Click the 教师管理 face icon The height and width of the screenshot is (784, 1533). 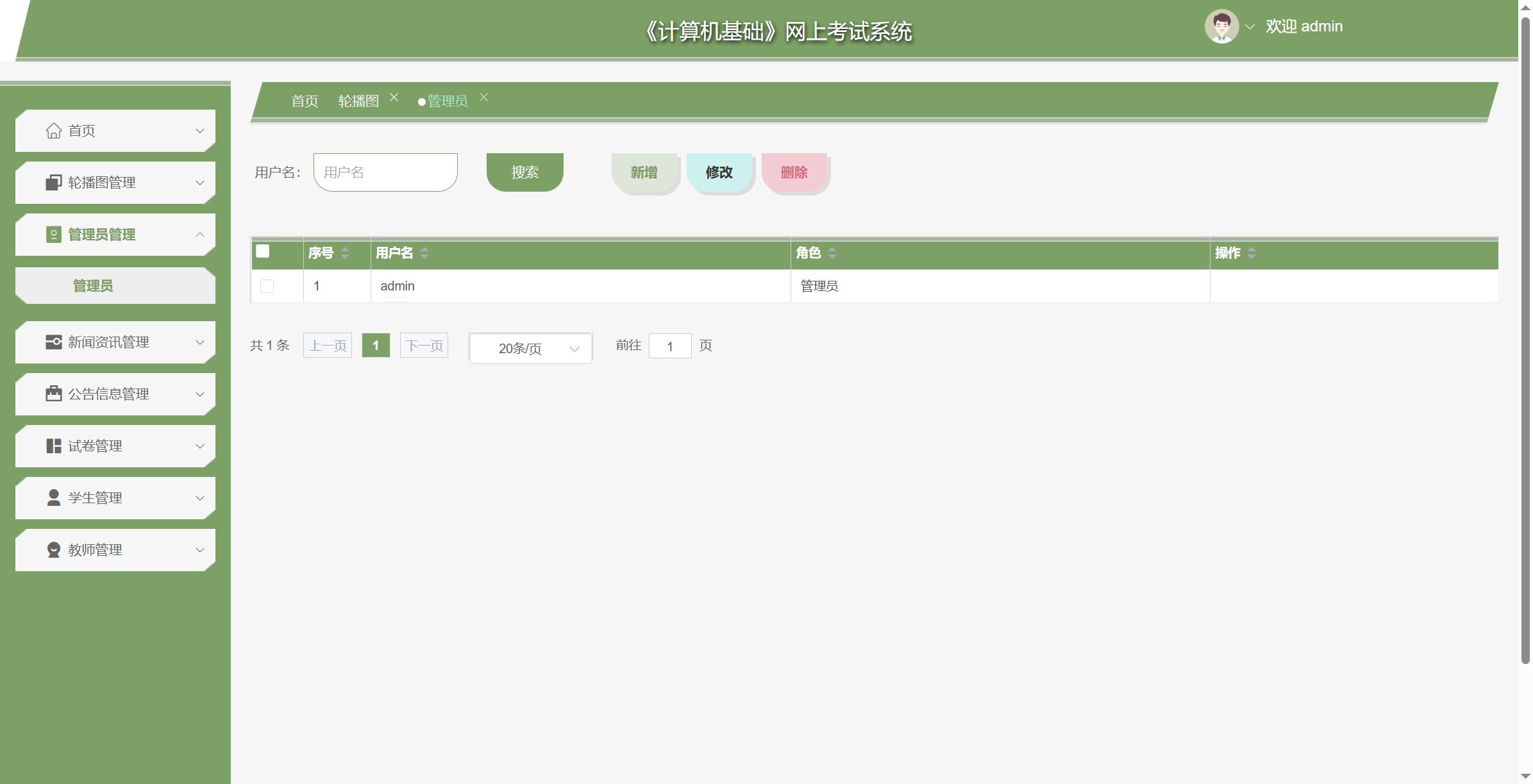[54, 550]
